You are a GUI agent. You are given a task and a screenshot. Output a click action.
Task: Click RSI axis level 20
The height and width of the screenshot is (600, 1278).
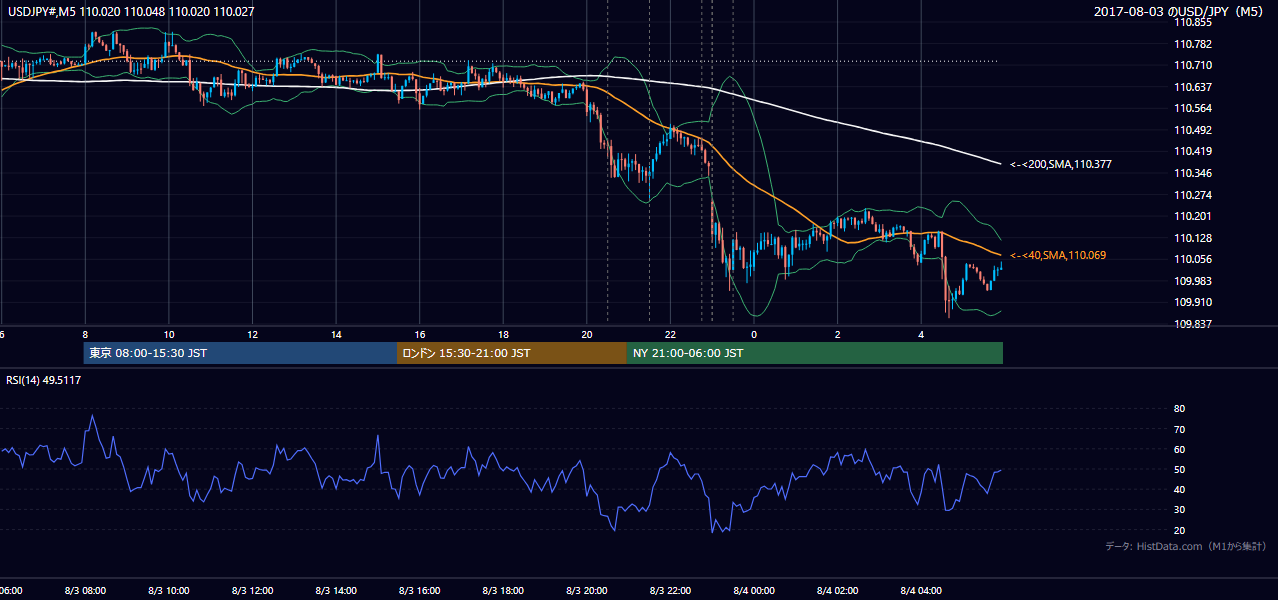tap(1180, 530)
